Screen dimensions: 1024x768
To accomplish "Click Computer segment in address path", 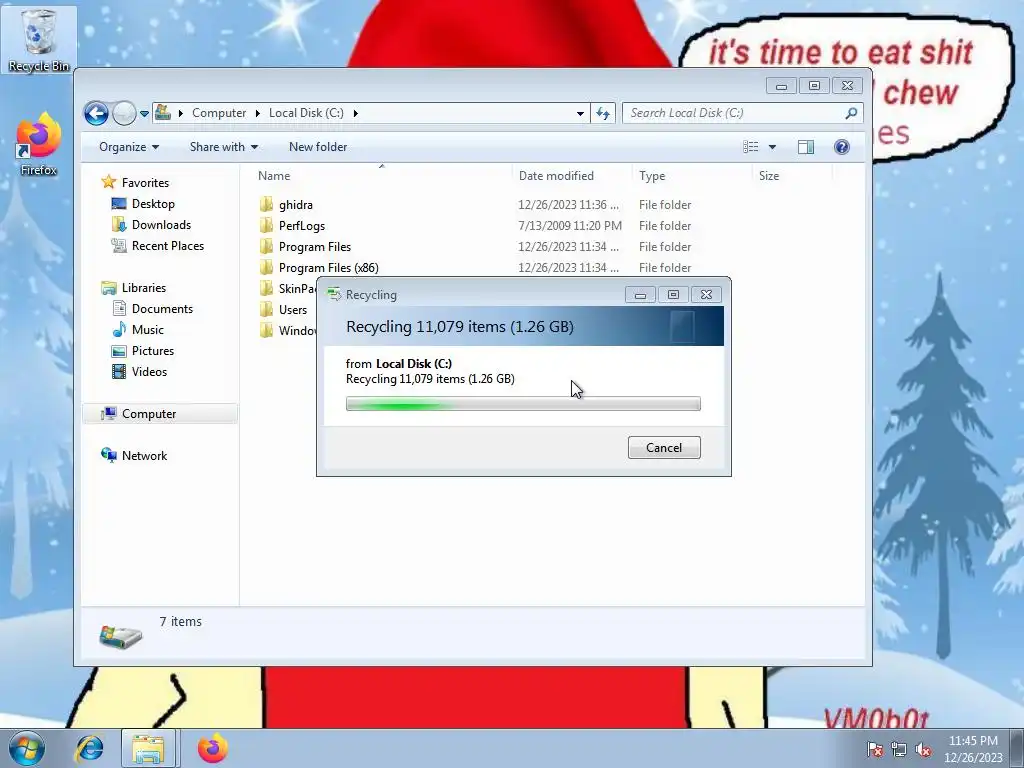I will pos(219,113).
